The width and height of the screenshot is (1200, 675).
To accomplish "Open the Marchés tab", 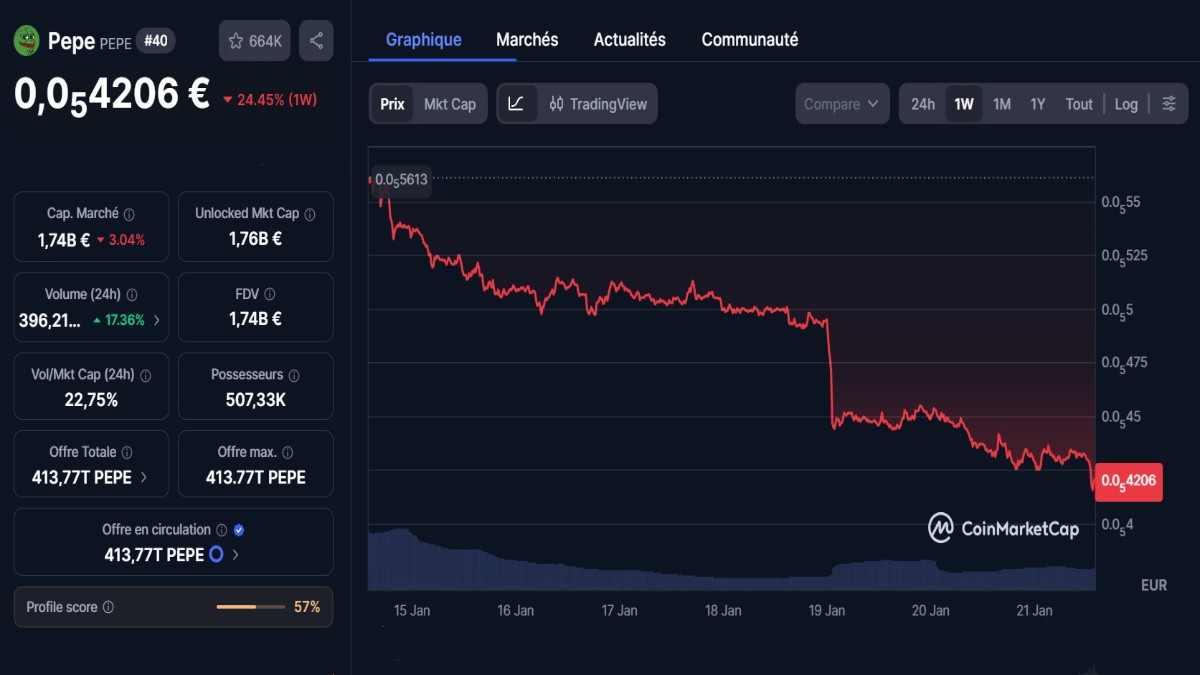I will pyautogui.click(x=527, y=40).
